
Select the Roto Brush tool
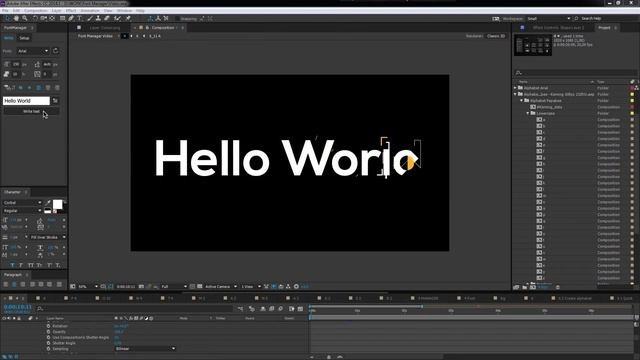point(118,18)
